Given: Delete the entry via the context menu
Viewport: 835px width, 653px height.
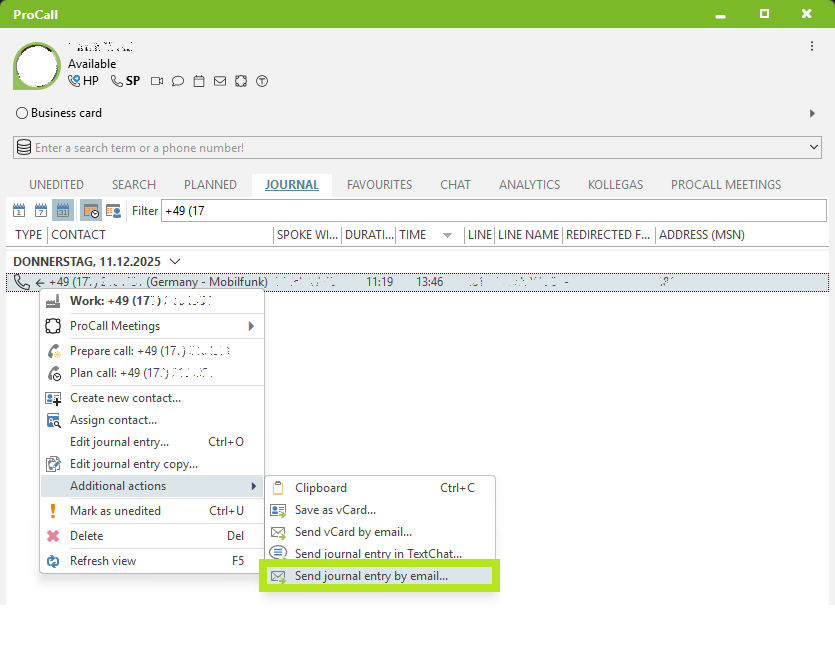Looking at the screenshot, I should [86, 536].
